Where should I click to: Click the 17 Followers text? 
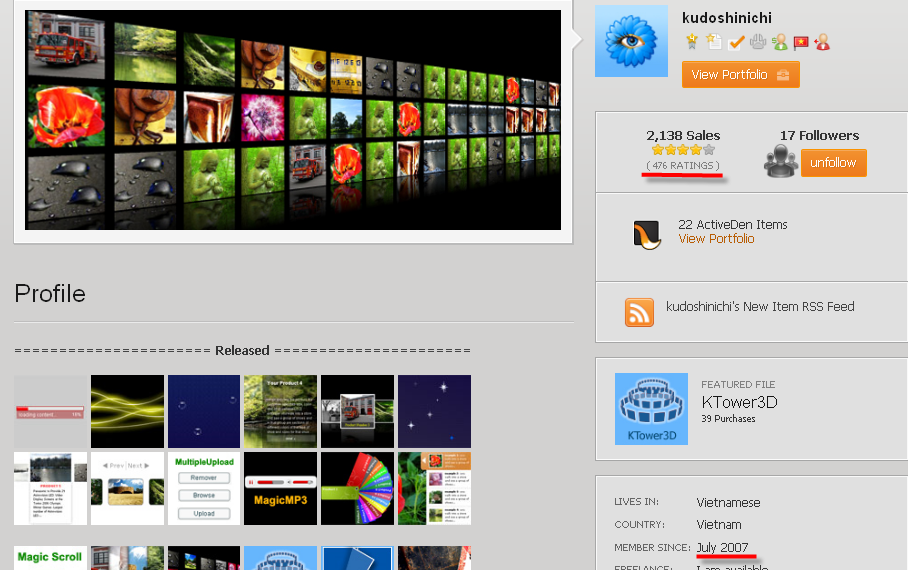point(819,136)
